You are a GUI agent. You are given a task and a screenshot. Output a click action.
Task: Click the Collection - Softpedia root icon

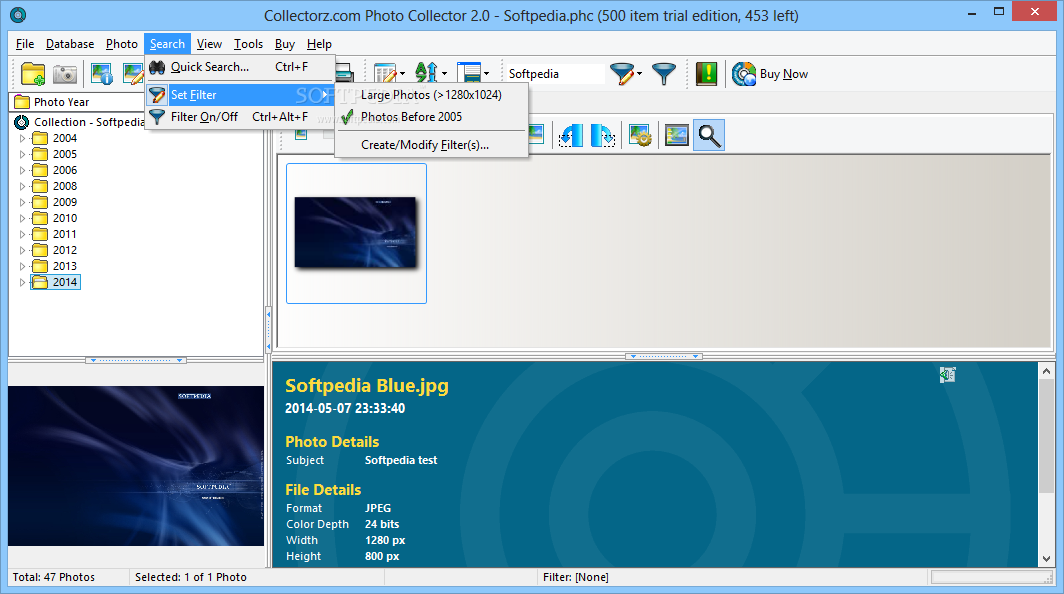click(x=22, y=122)
